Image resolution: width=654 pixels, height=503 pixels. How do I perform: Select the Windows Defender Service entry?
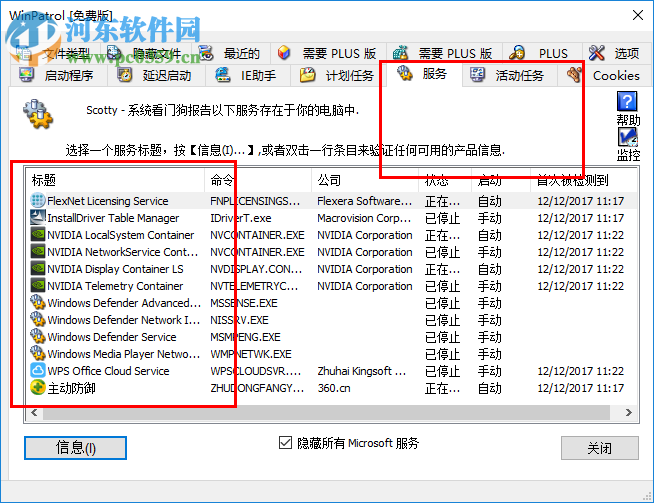[x=332, y=337]
